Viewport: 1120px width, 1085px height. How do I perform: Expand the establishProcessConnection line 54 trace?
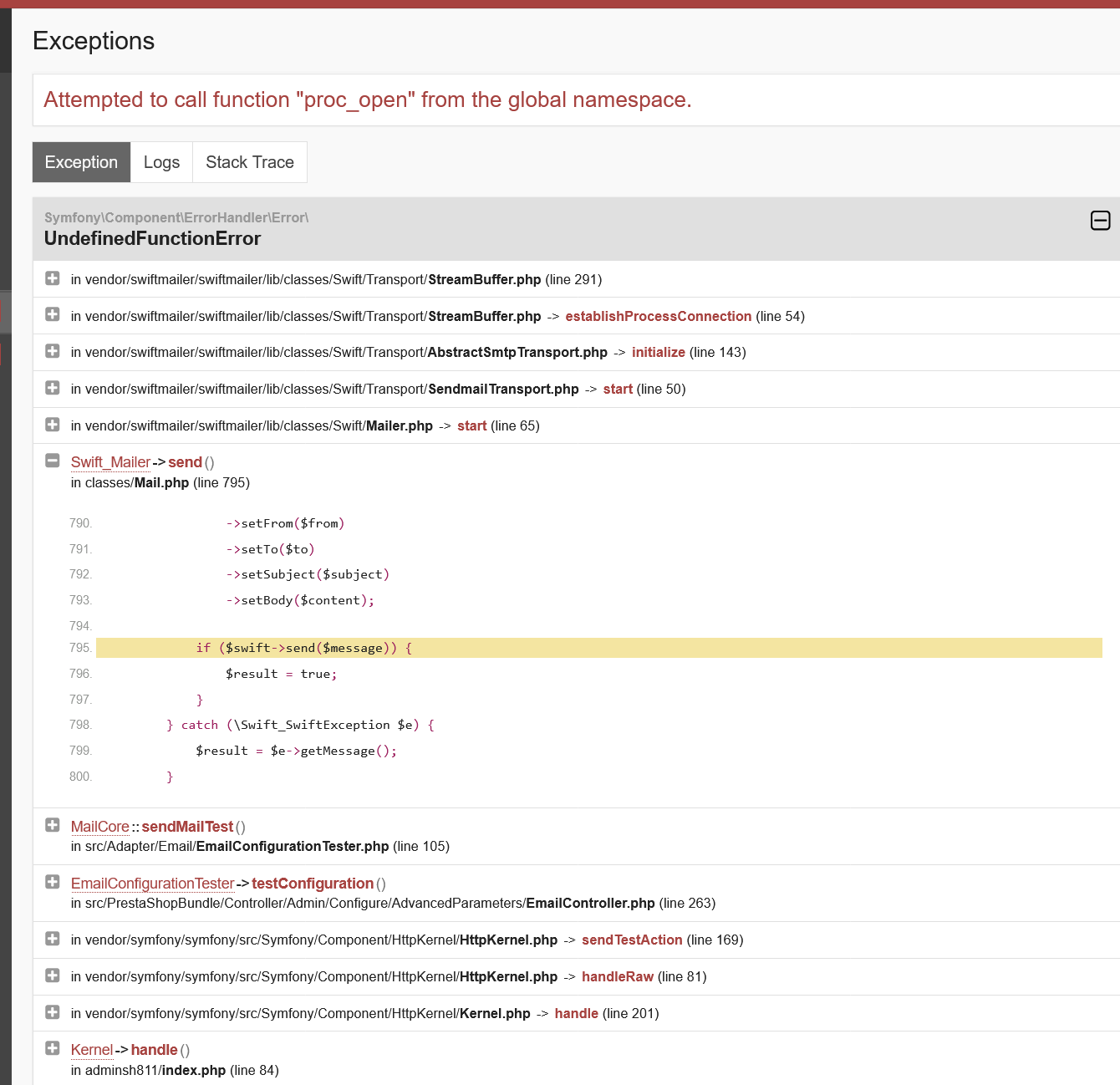click(x=53, y=315)
